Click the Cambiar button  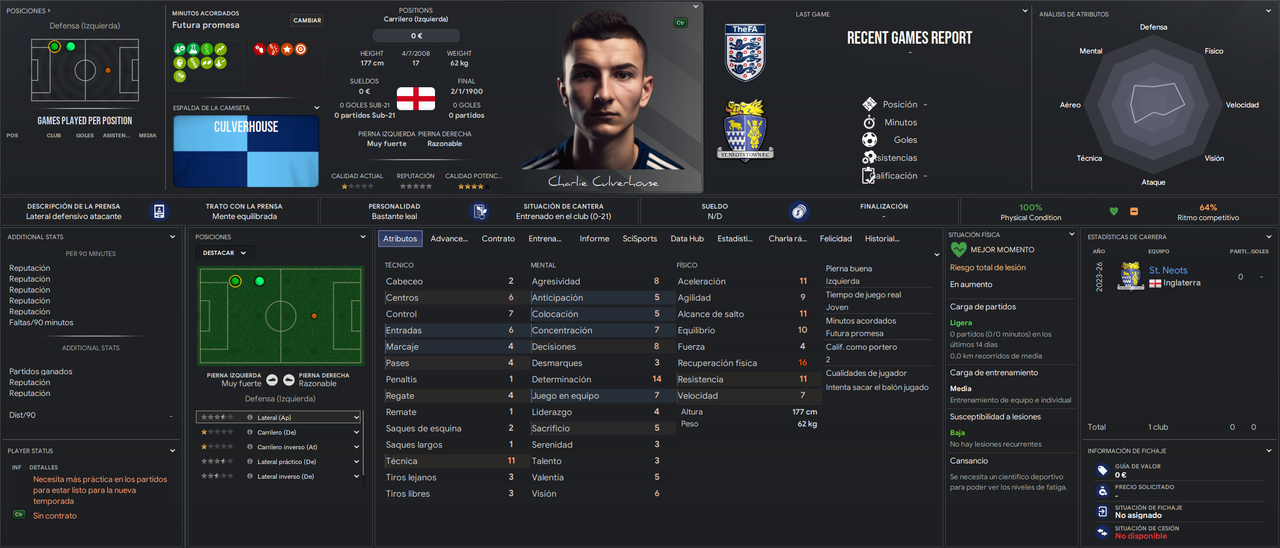(x=307, y=20)
